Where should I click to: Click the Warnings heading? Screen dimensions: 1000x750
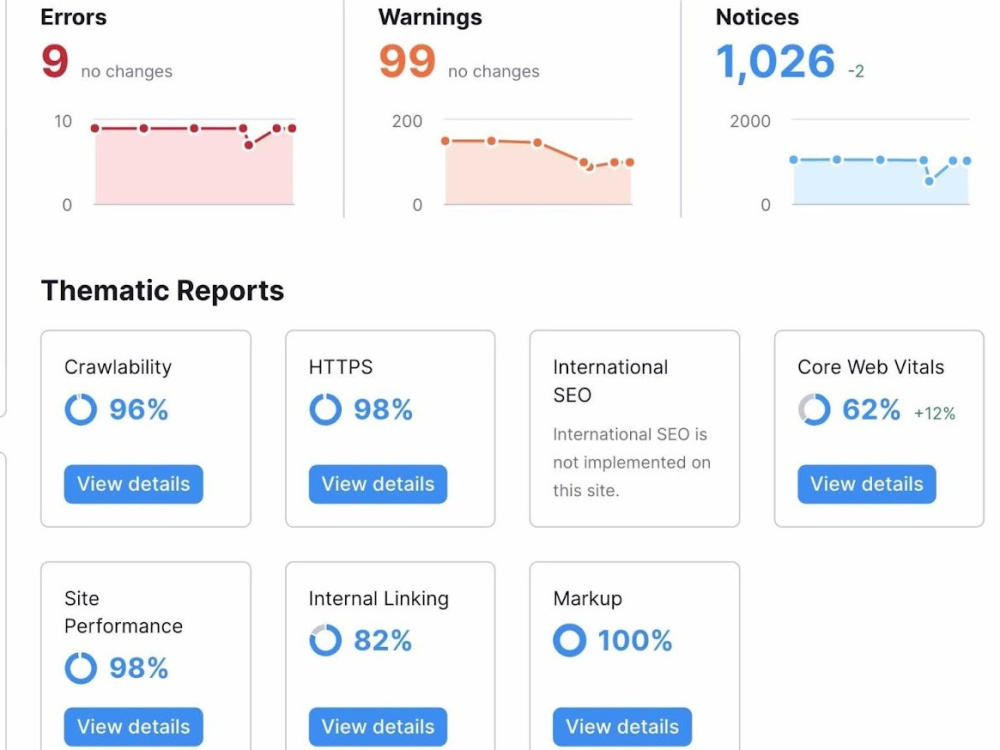430,17
